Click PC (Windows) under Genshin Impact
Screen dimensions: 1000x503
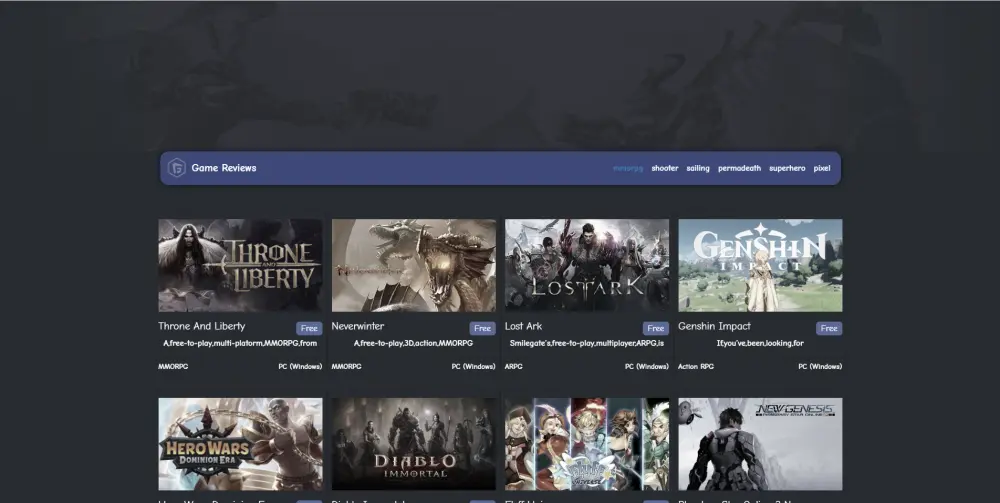[820, 367]
